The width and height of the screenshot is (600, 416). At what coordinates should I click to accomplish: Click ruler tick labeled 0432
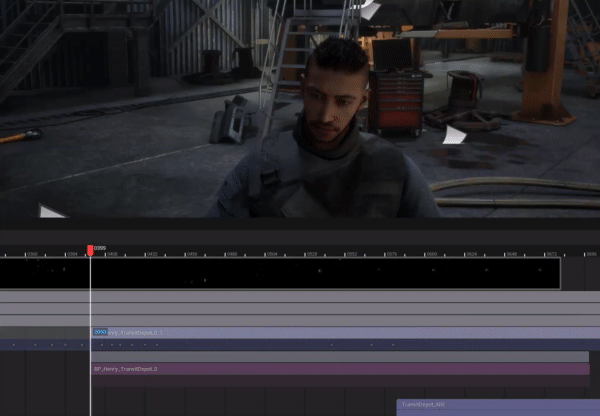coord(152,254)
